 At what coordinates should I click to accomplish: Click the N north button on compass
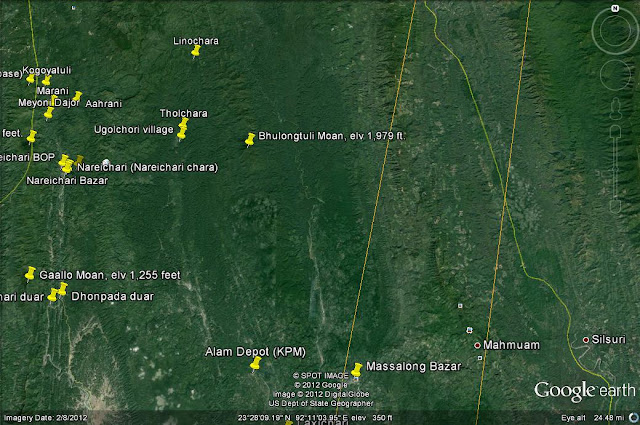(615, 8)
